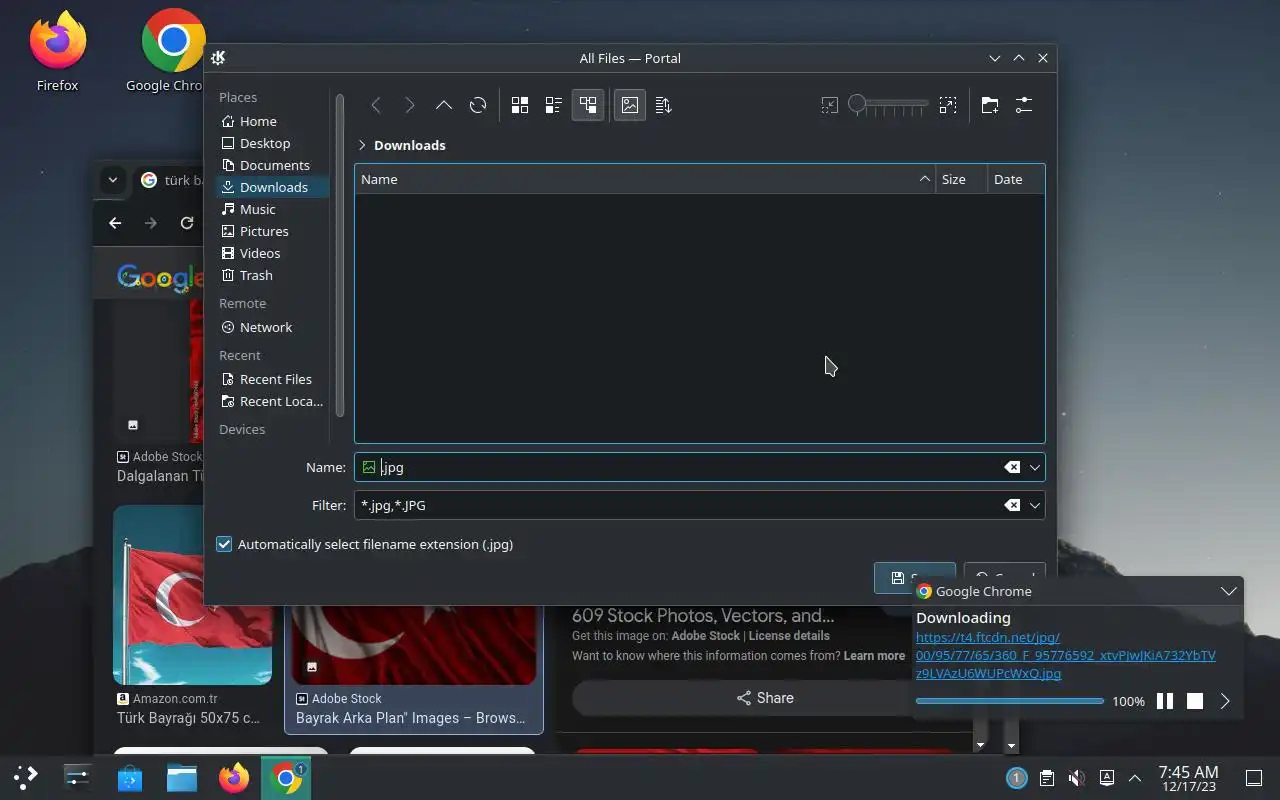
Task: Click the zoom out icon
Action: [x=830, y=105]
